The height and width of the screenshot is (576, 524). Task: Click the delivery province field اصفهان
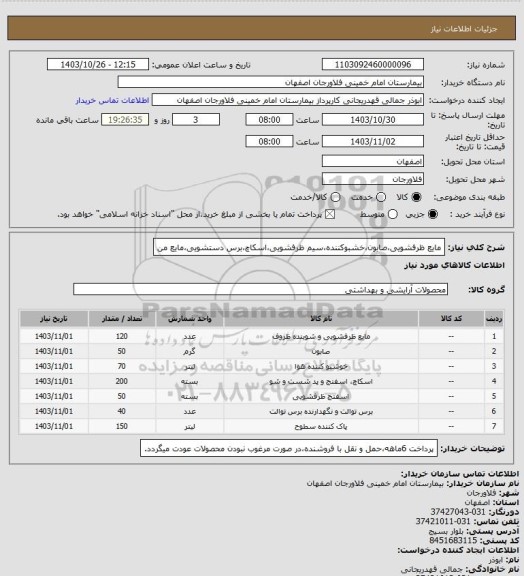point(373,161)
